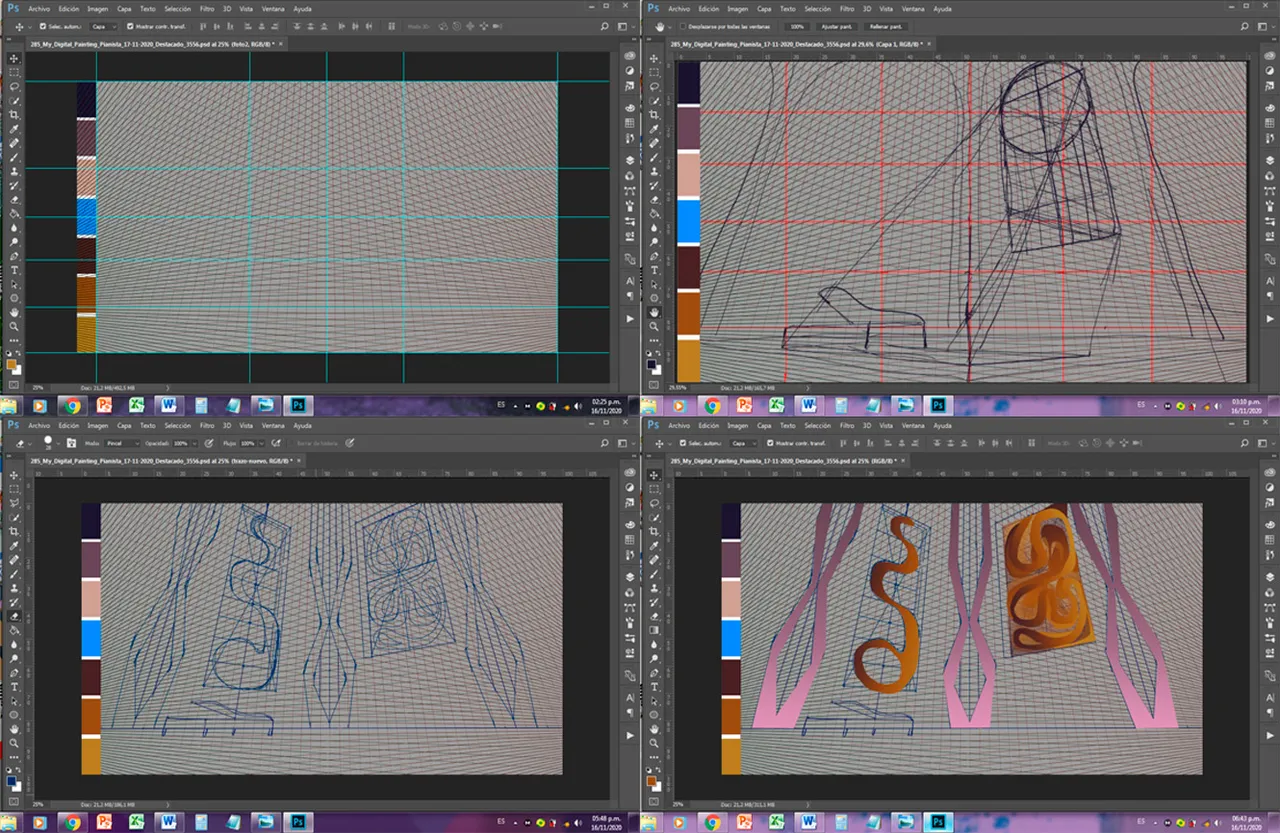The image size is (1280, 833).
Task: Select the Type tool in foto2 window
Action: coord(14,270)
